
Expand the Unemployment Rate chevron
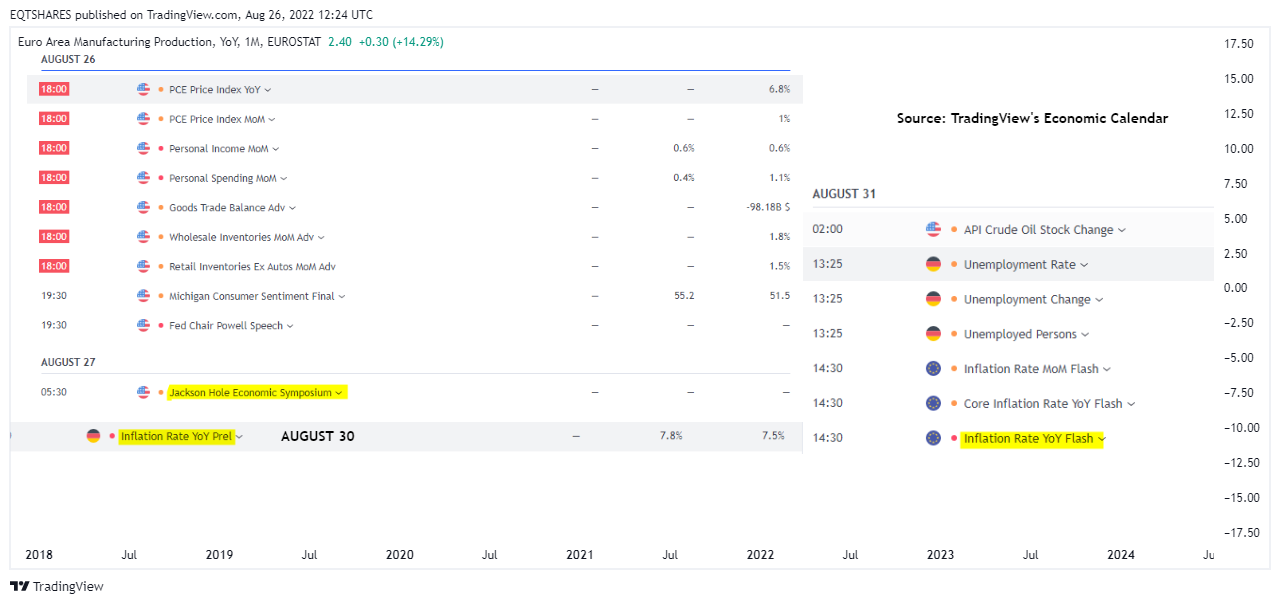[x=1085, y=265]
